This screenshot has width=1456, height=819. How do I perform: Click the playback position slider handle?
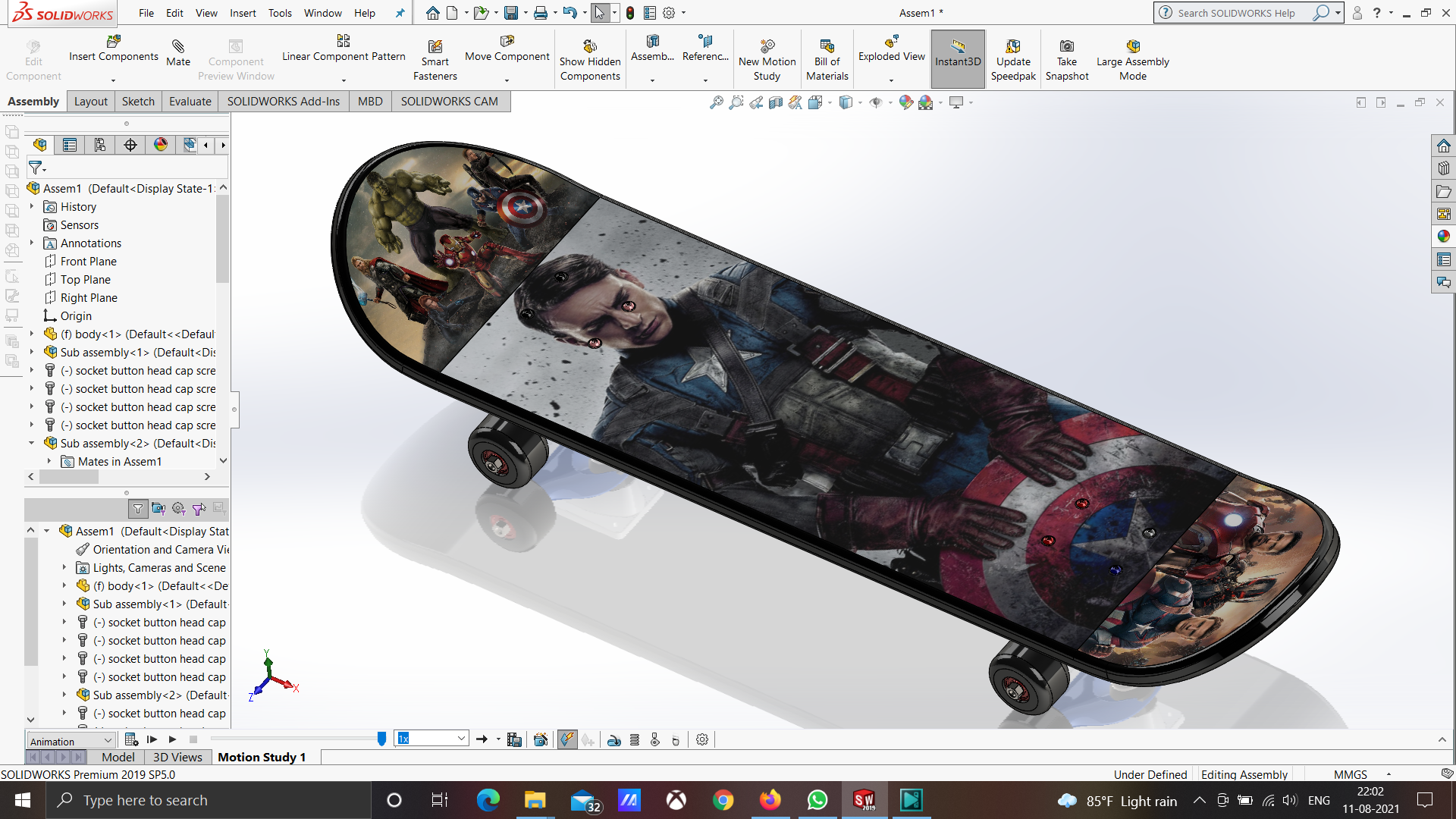tap(381, 739)
